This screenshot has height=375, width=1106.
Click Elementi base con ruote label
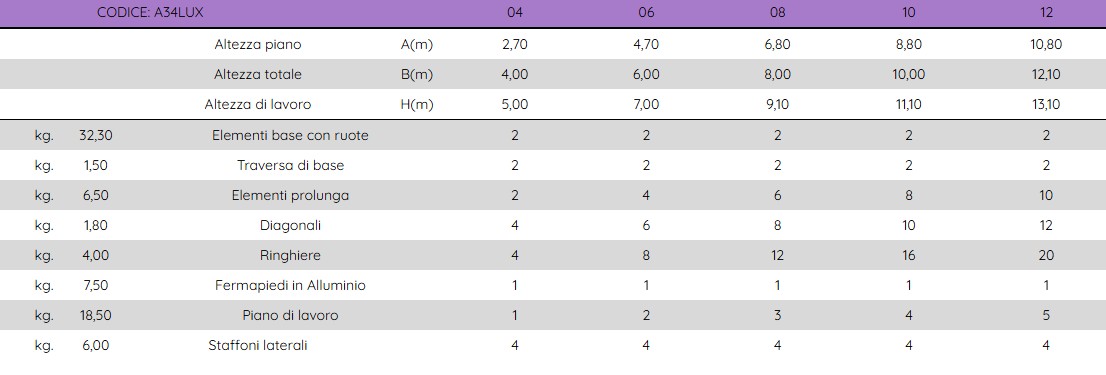point(290,135)
